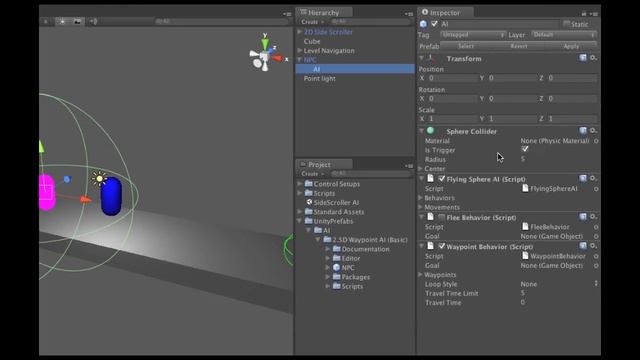This screenshot has height=360, width=640.
Task: Click the Prefab Revert button
Action: click(x=519, y=46)
